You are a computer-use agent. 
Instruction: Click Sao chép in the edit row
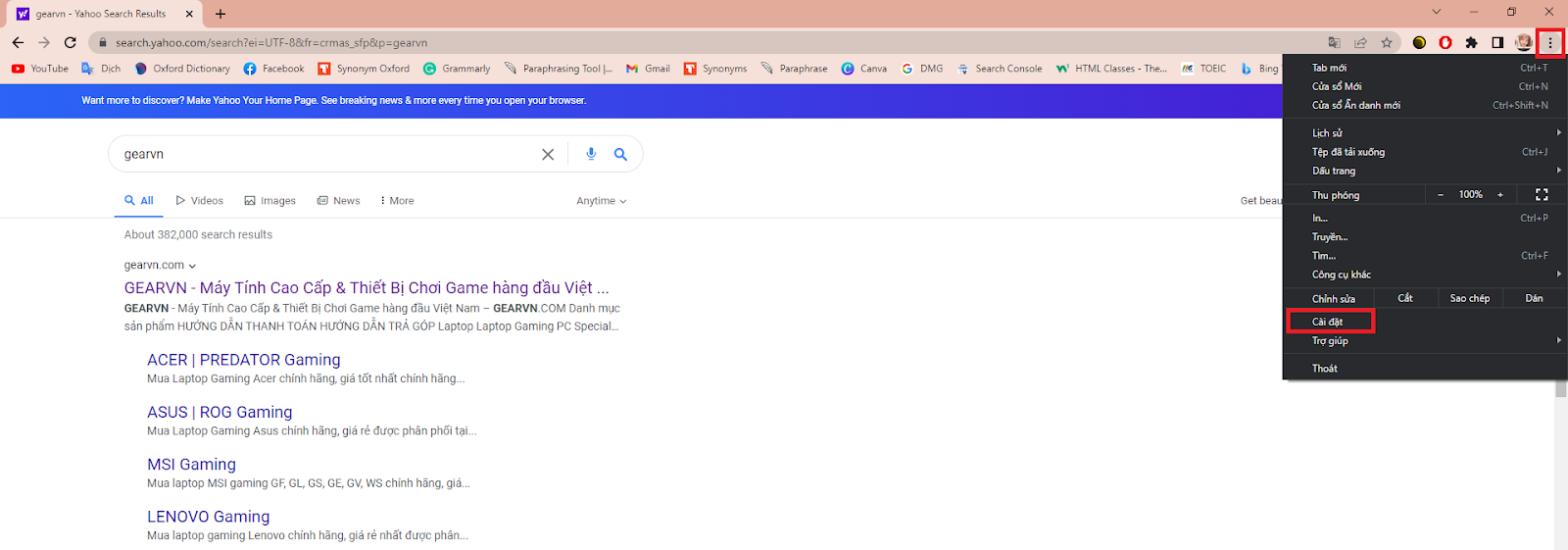click(1470, 298)
